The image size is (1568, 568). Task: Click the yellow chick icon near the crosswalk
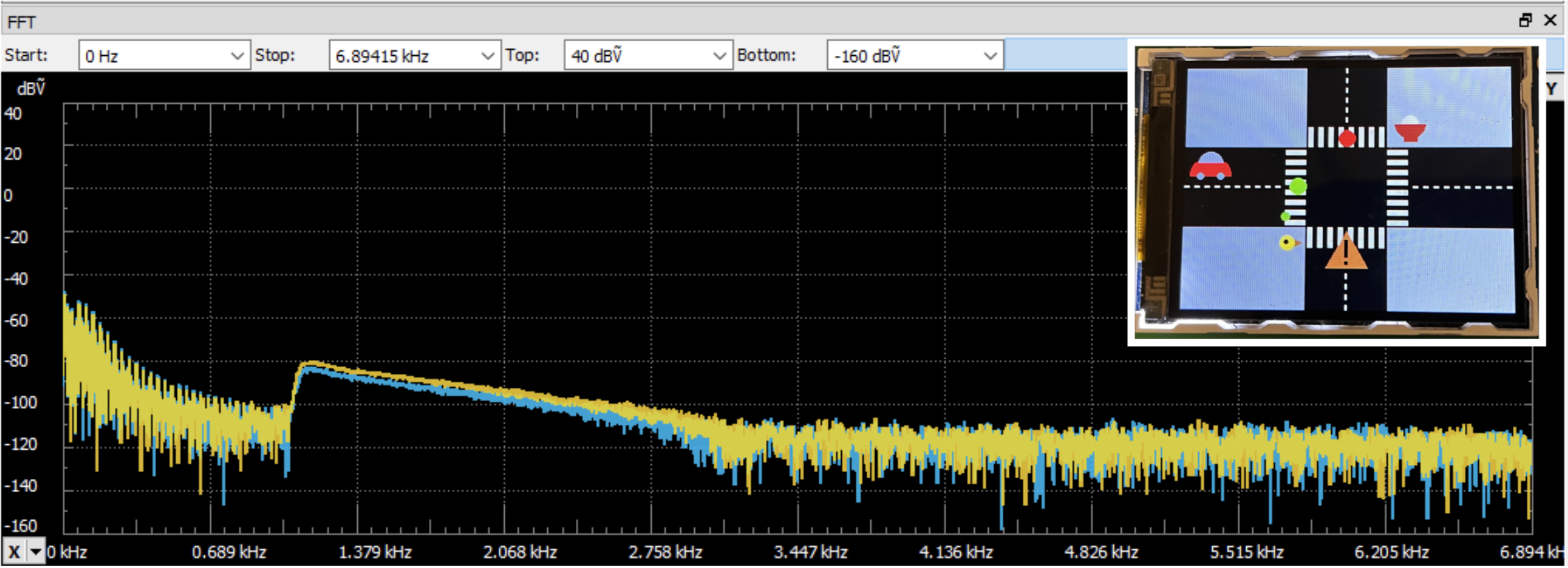point(1289,243)
